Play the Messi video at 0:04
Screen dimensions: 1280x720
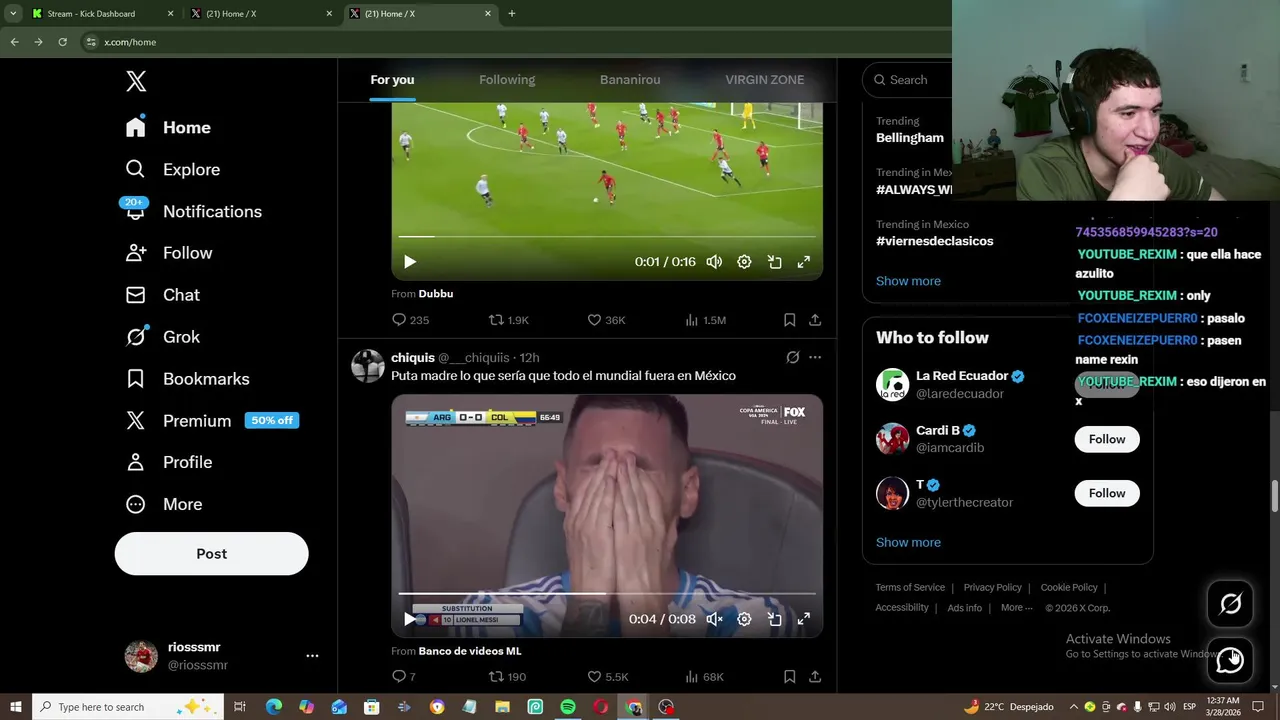[409, 619]
